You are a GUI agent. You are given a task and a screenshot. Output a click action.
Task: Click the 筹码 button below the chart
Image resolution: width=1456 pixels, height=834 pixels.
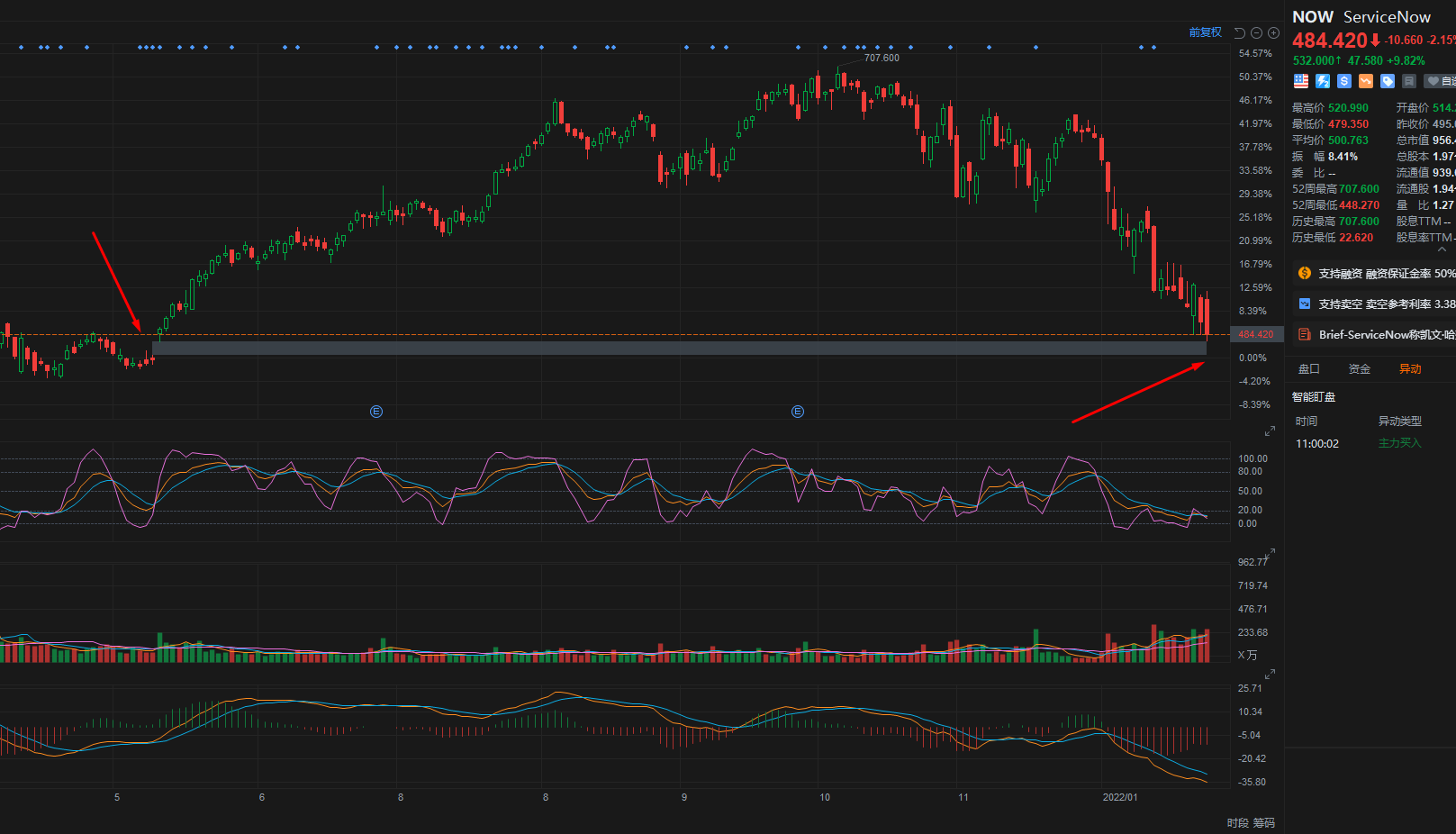pos(1264,823)
